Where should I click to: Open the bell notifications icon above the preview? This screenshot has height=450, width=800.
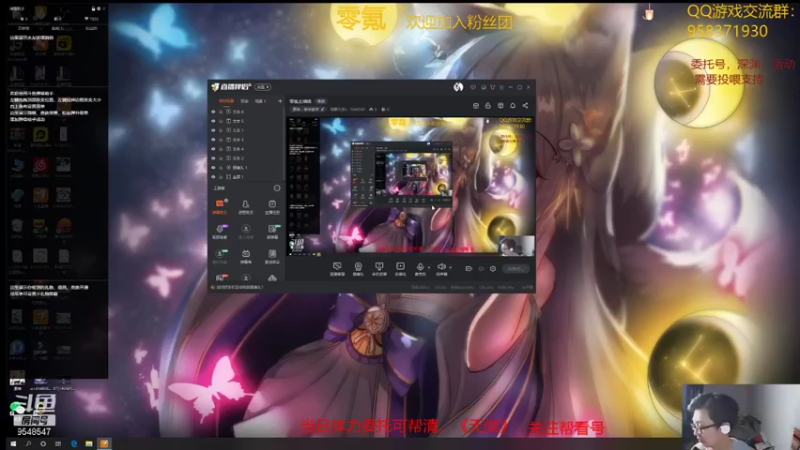513,106
